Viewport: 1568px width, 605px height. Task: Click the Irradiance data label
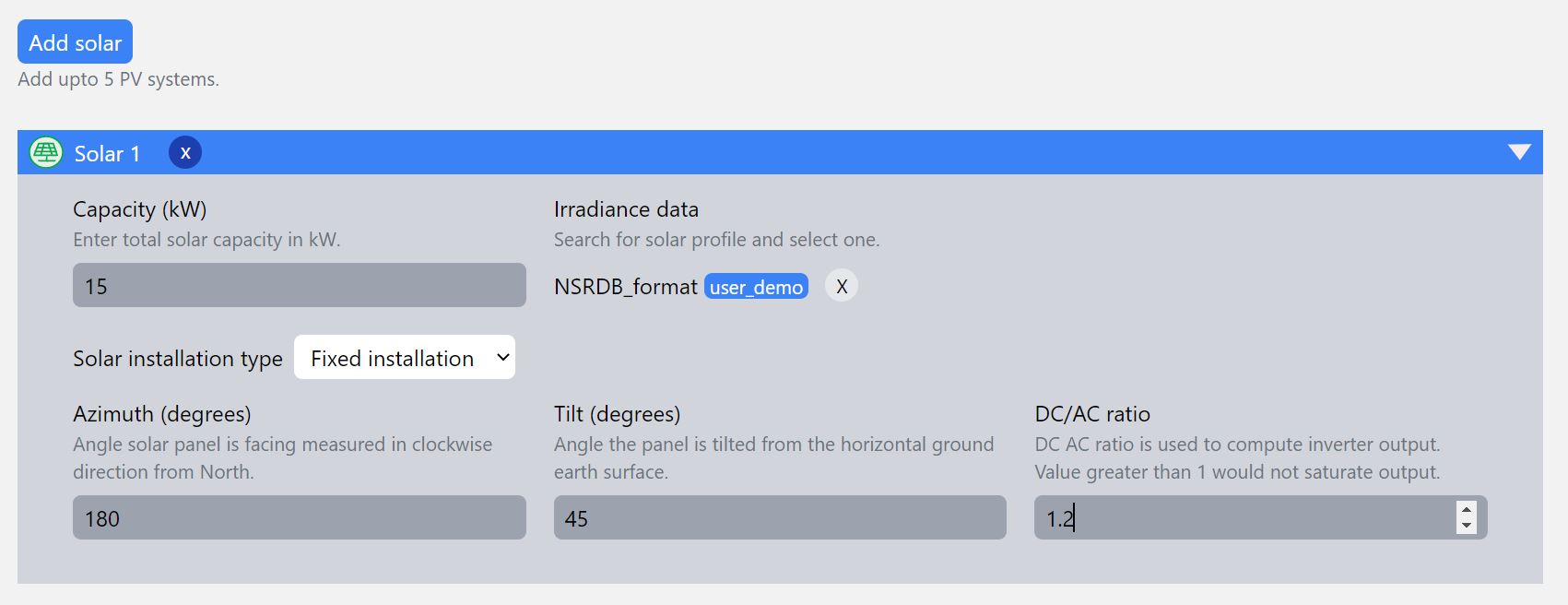[626, 209]
